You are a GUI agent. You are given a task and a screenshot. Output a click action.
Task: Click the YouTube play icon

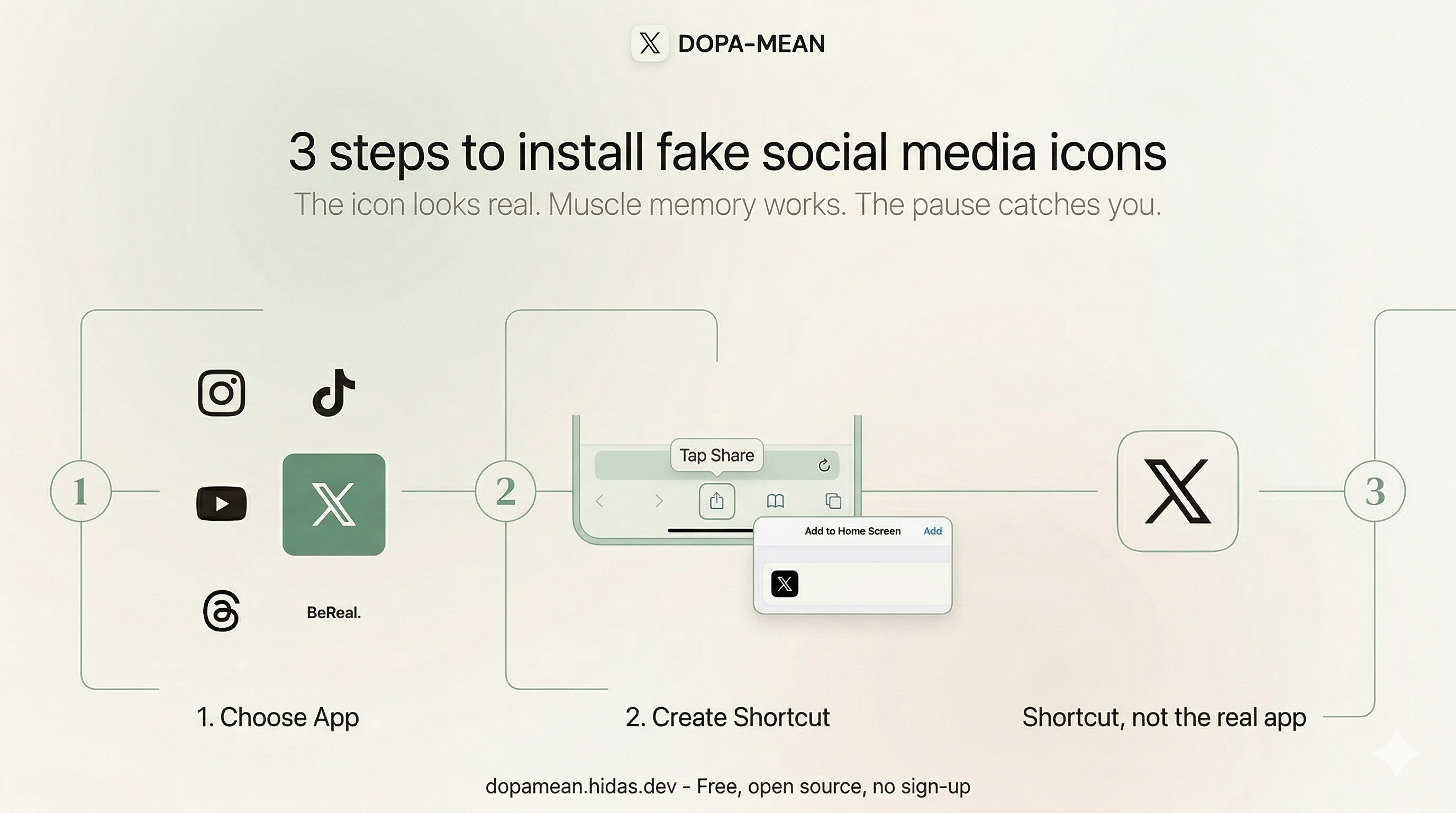click(222, 503)
